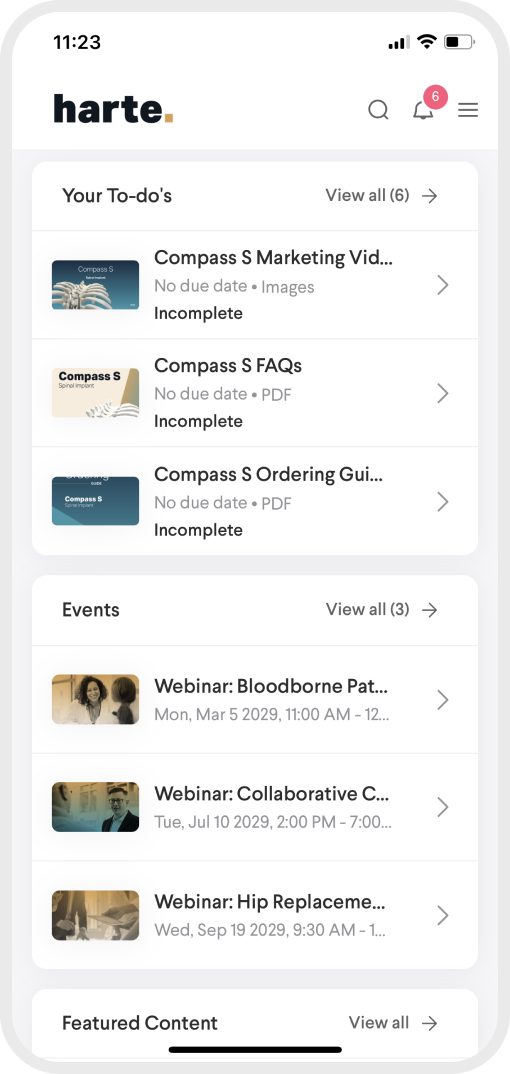Expand Compass S FAQs chevron
This screenshot has height=1074, width=510.
[443, 393]
